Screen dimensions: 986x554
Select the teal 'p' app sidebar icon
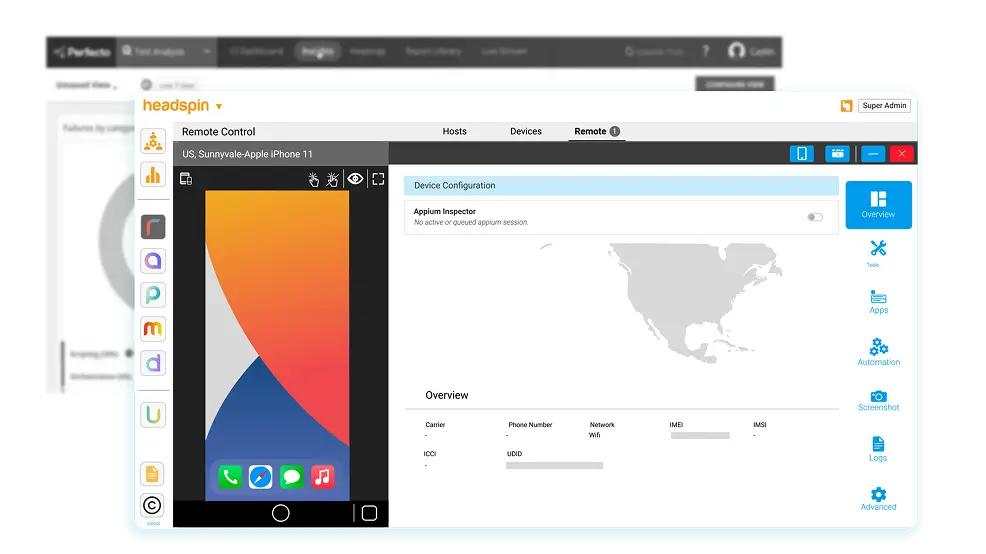[x=153, y=294]
